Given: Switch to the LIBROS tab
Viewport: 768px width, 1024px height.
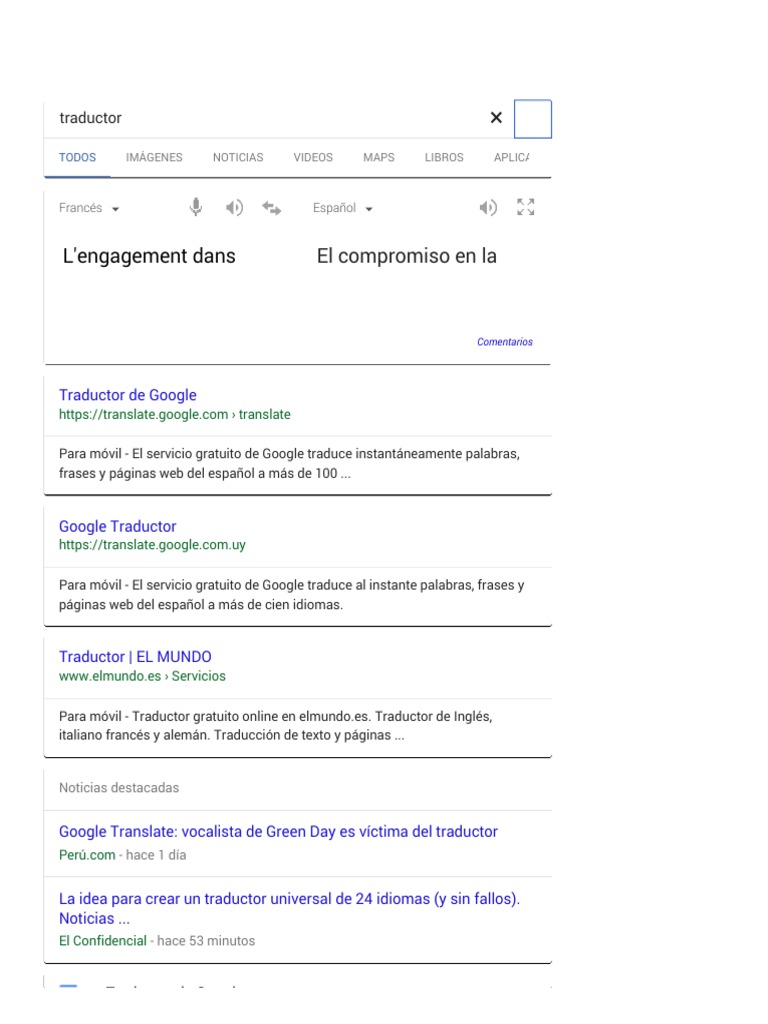Looking at the screenshot, I should 444,157.
